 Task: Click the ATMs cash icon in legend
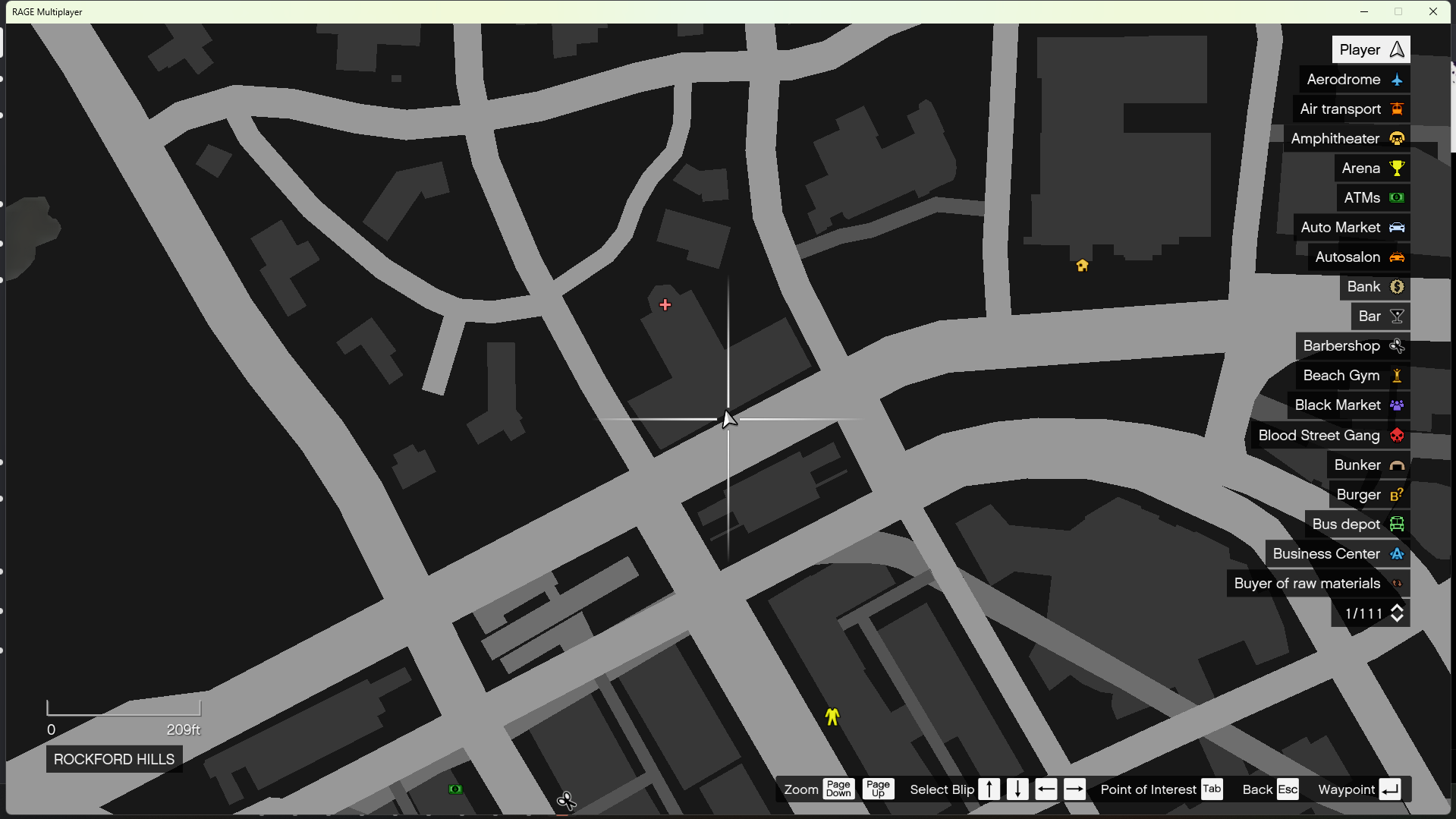pyautogui.click(x=1397, y=198)
